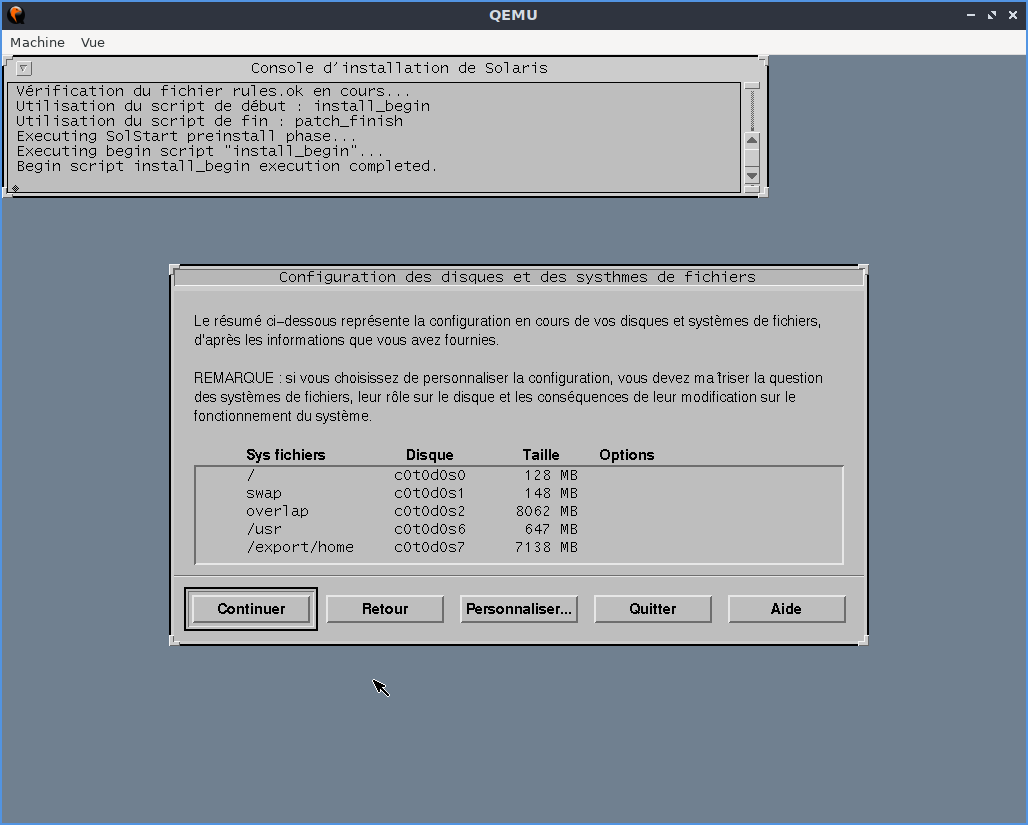Viewport: 1028px width, 825px height.
Task: Go back with the Retour button
Action: click(385, 609)
